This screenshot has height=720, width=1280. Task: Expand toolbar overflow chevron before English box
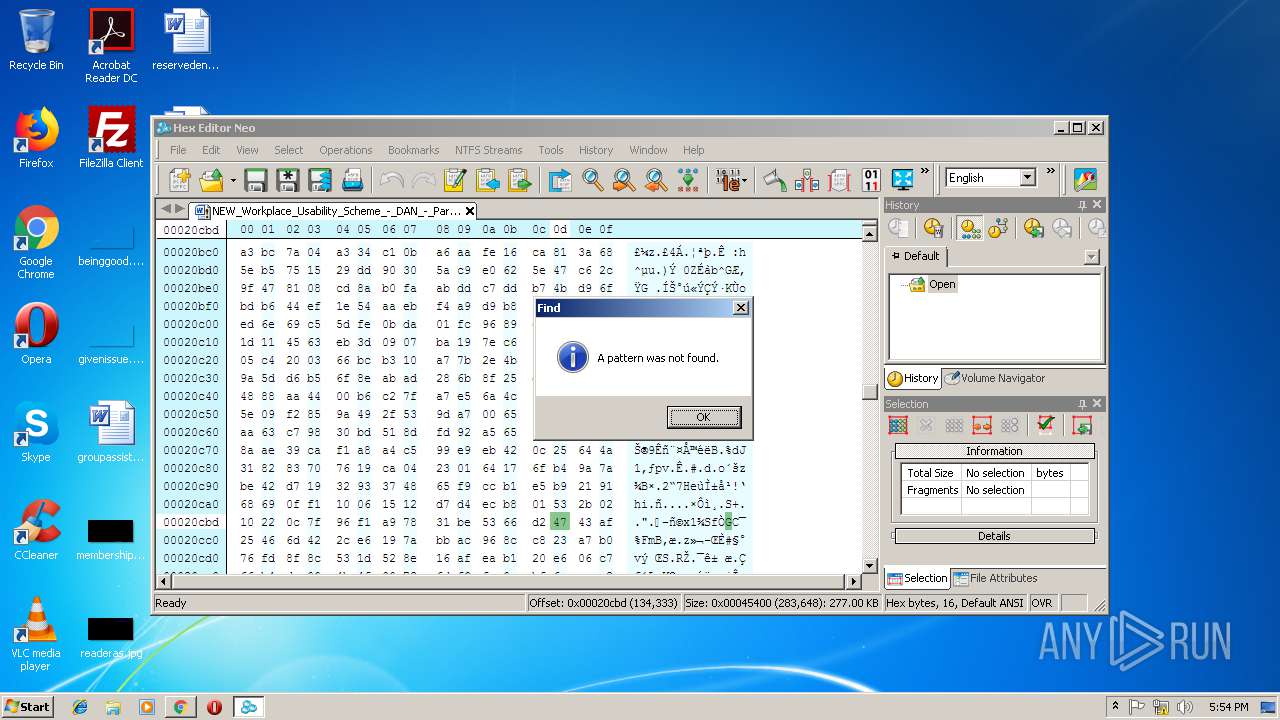click(x=925, y=172)
